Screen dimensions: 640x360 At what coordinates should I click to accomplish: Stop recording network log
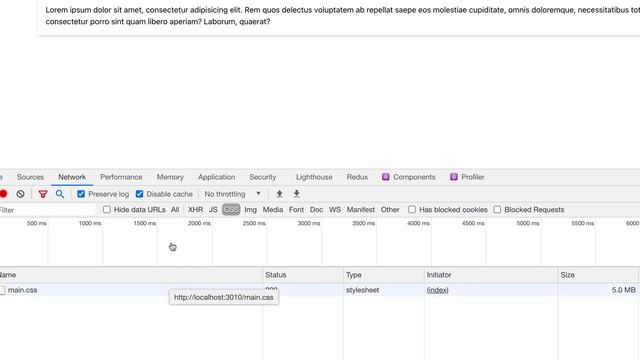pos(3,194)
